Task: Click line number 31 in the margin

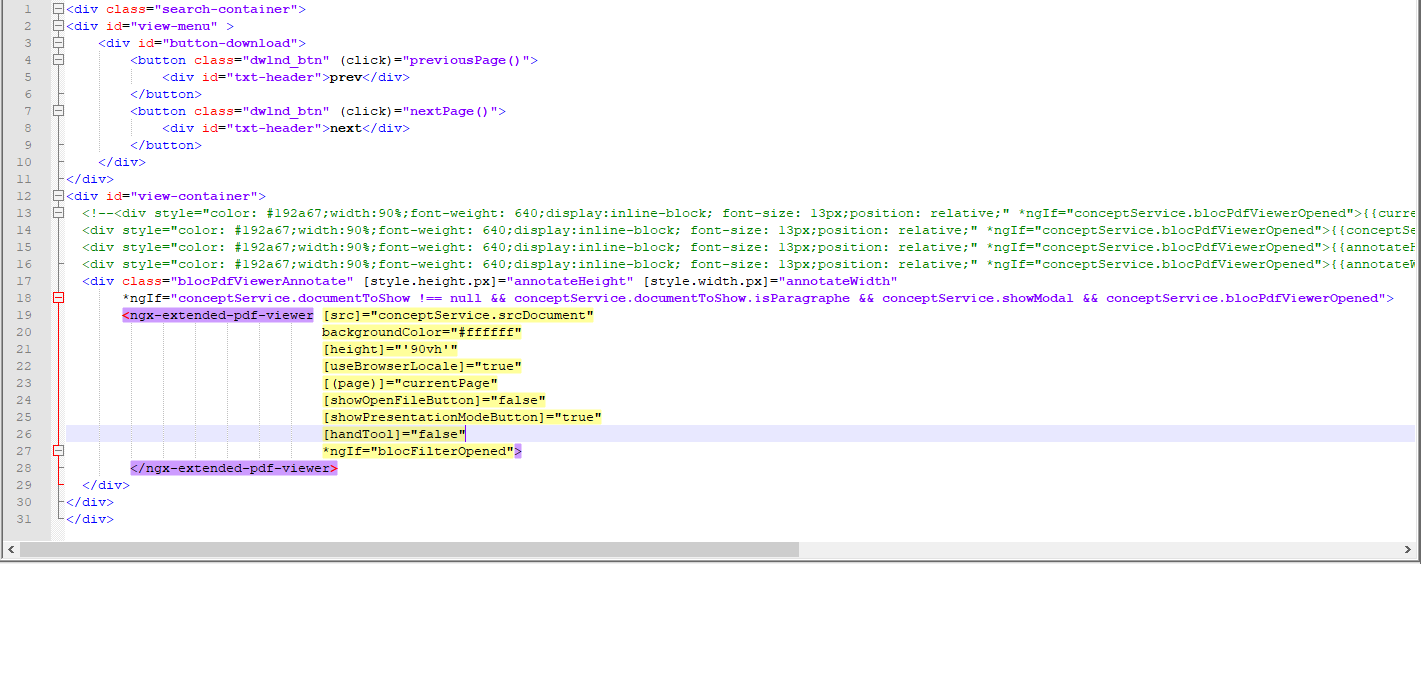Action: [24, 519]
